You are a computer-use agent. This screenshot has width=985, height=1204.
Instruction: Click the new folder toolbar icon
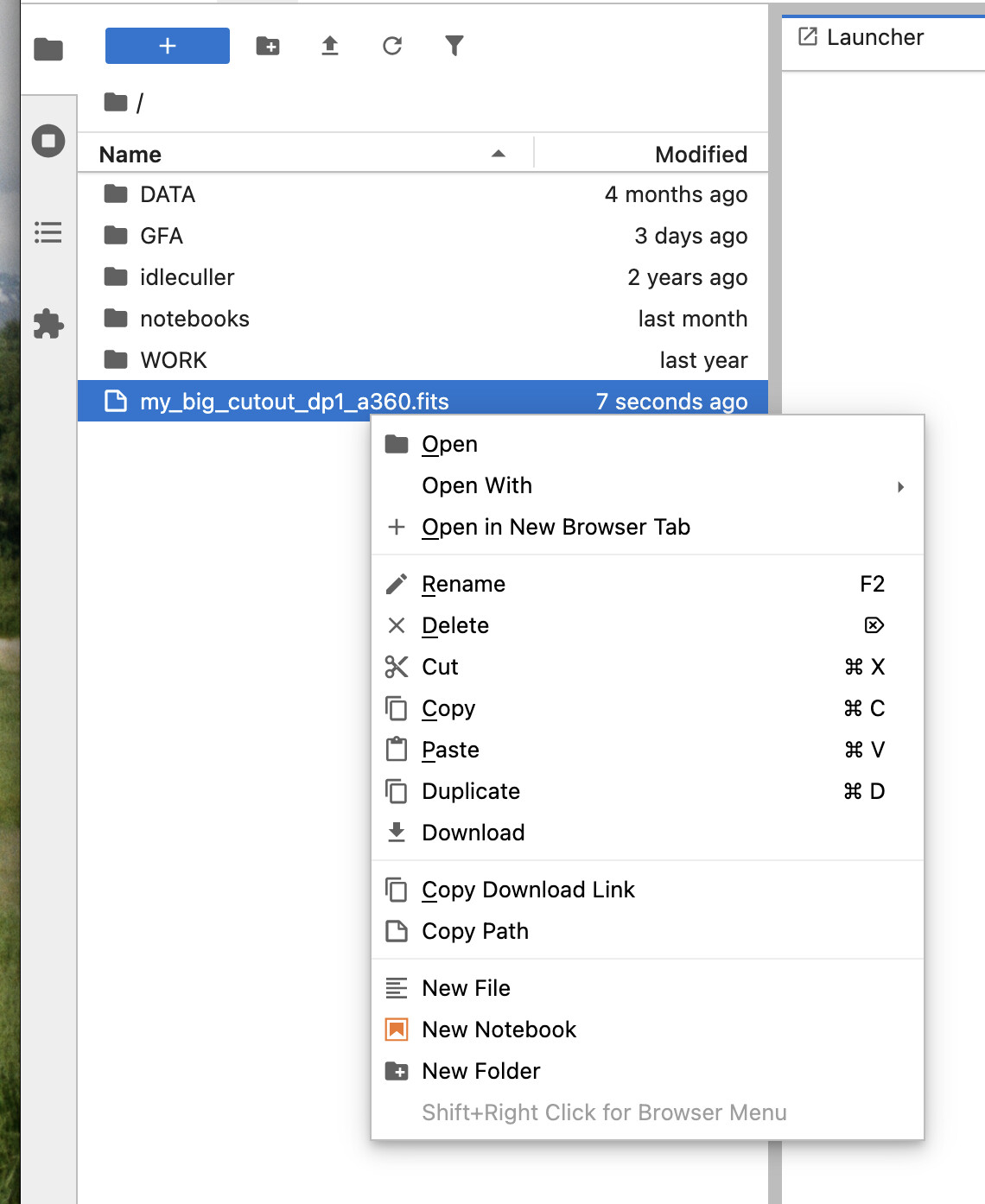point(268,46)
